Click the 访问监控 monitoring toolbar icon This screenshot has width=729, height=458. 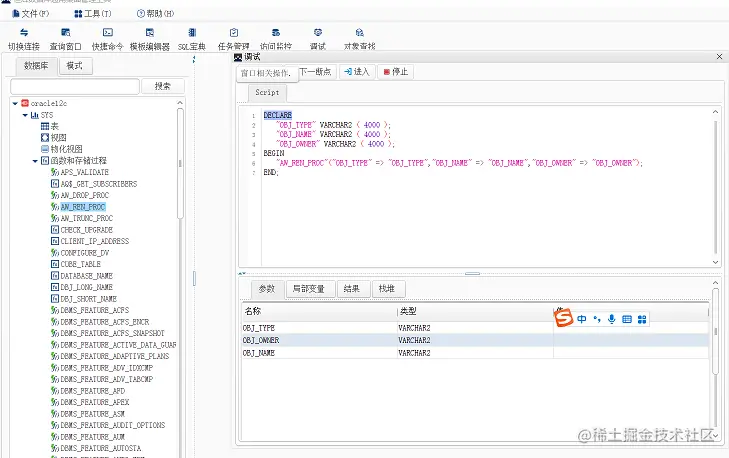[276, 32]
